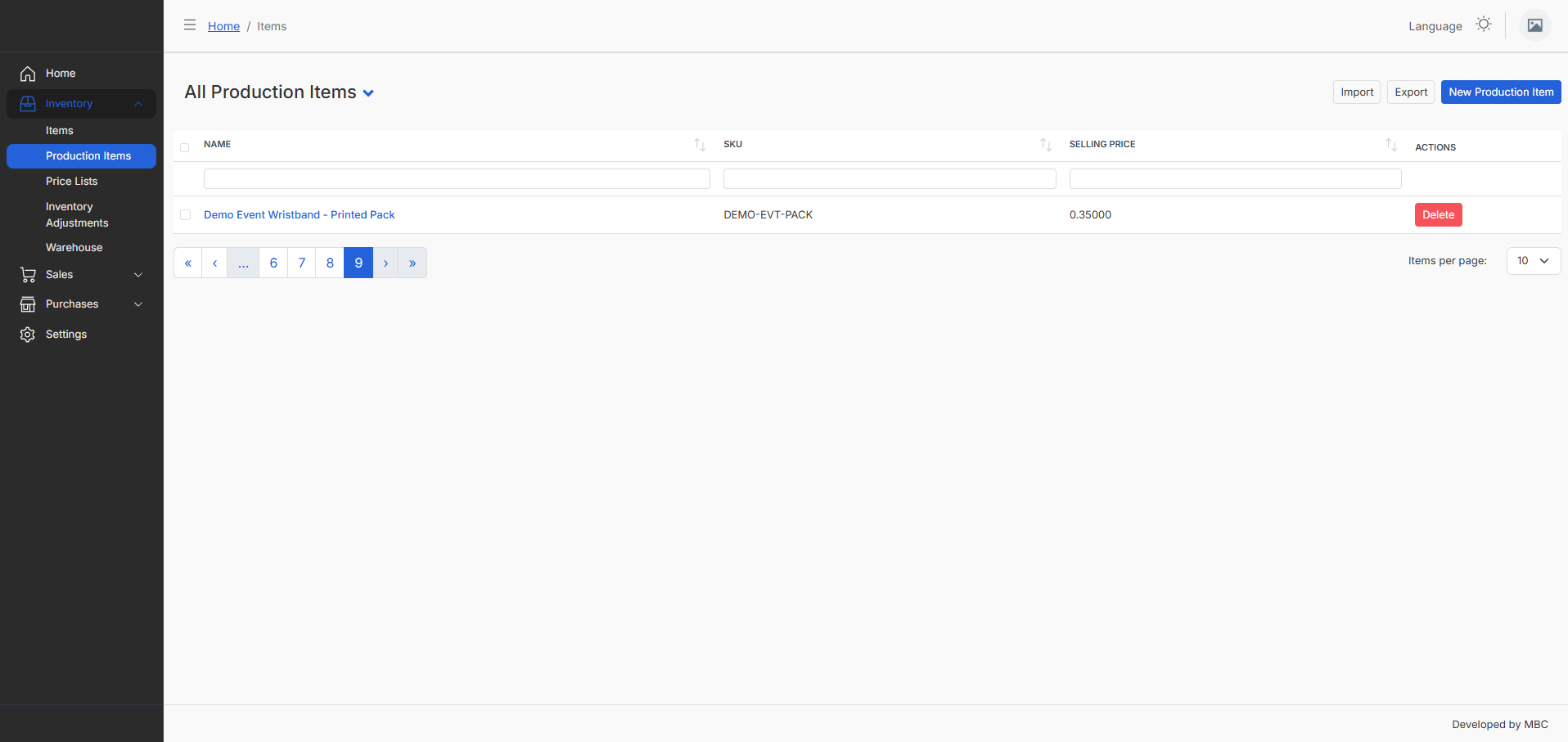The height and width of the screenshot is (742, 1568).
Task: Check the Demo Event Wristband row checkbox
Action: click(185, 215)
